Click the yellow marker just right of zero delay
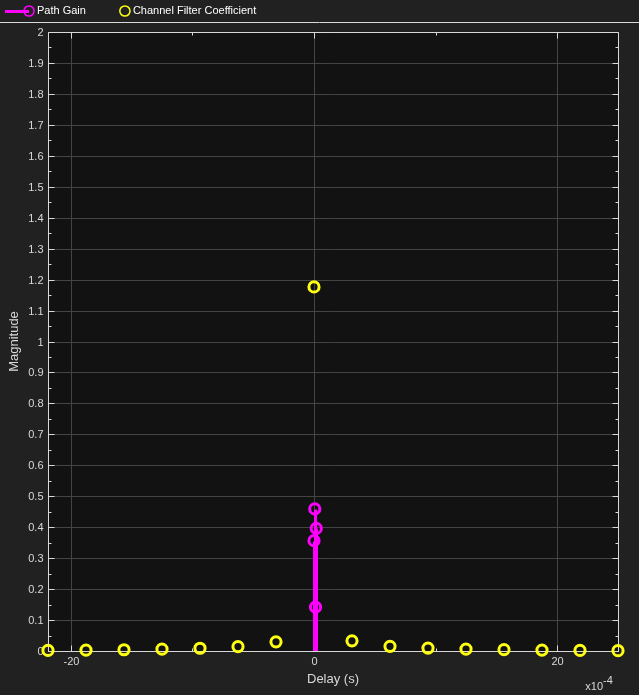639x695 pixels. 352,641
